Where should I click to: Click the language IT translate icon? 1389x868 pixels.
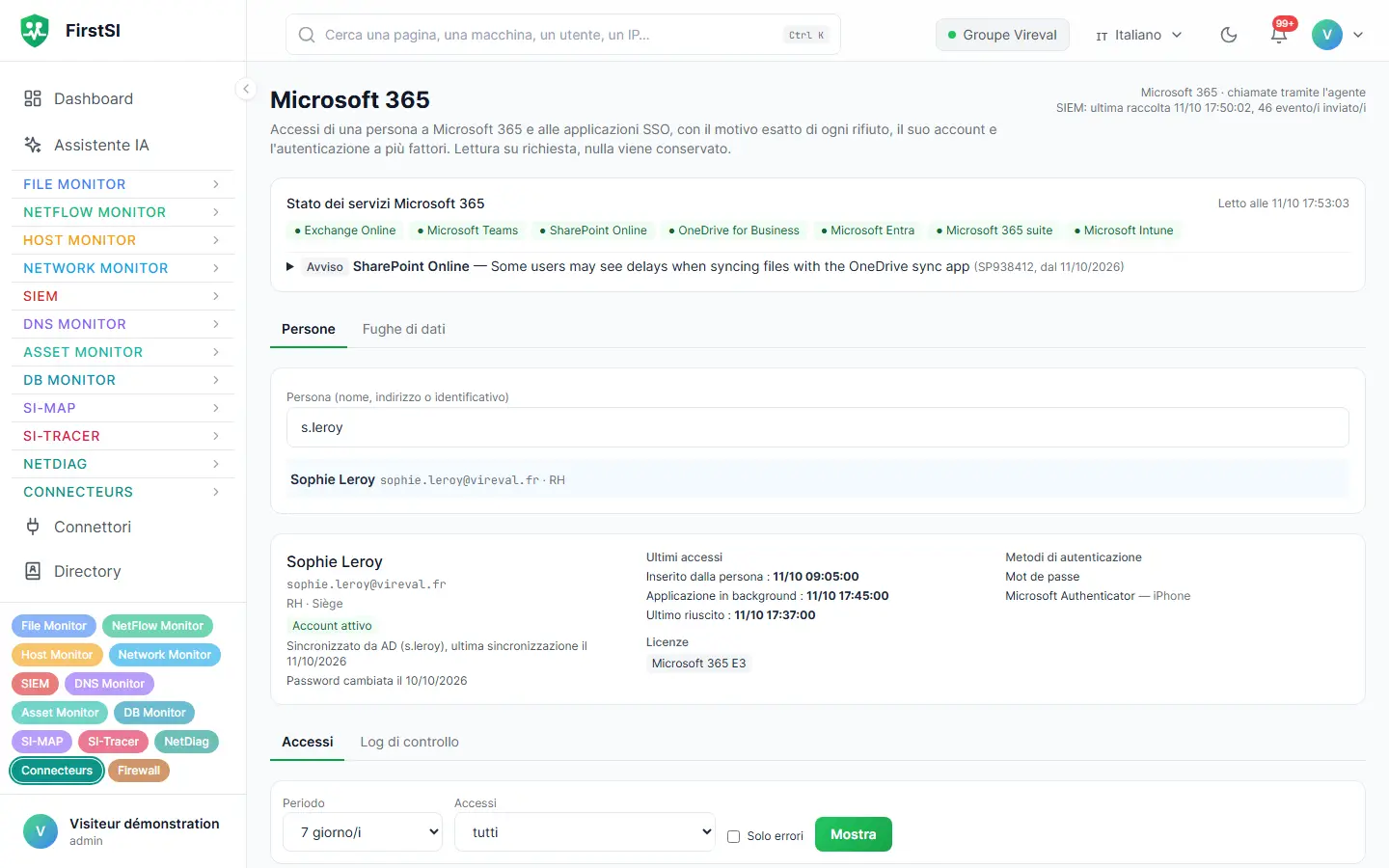pyautogui.click(x=1102, y=36)
